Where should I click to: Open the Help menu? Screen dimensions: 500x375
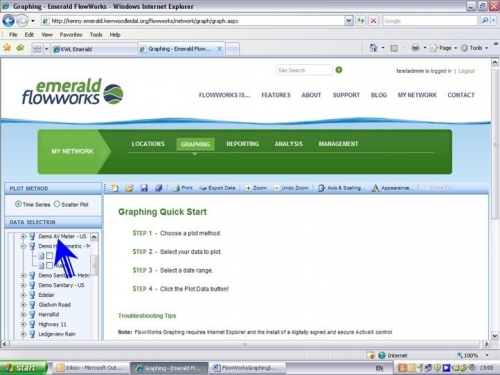(x=115, y=35)
